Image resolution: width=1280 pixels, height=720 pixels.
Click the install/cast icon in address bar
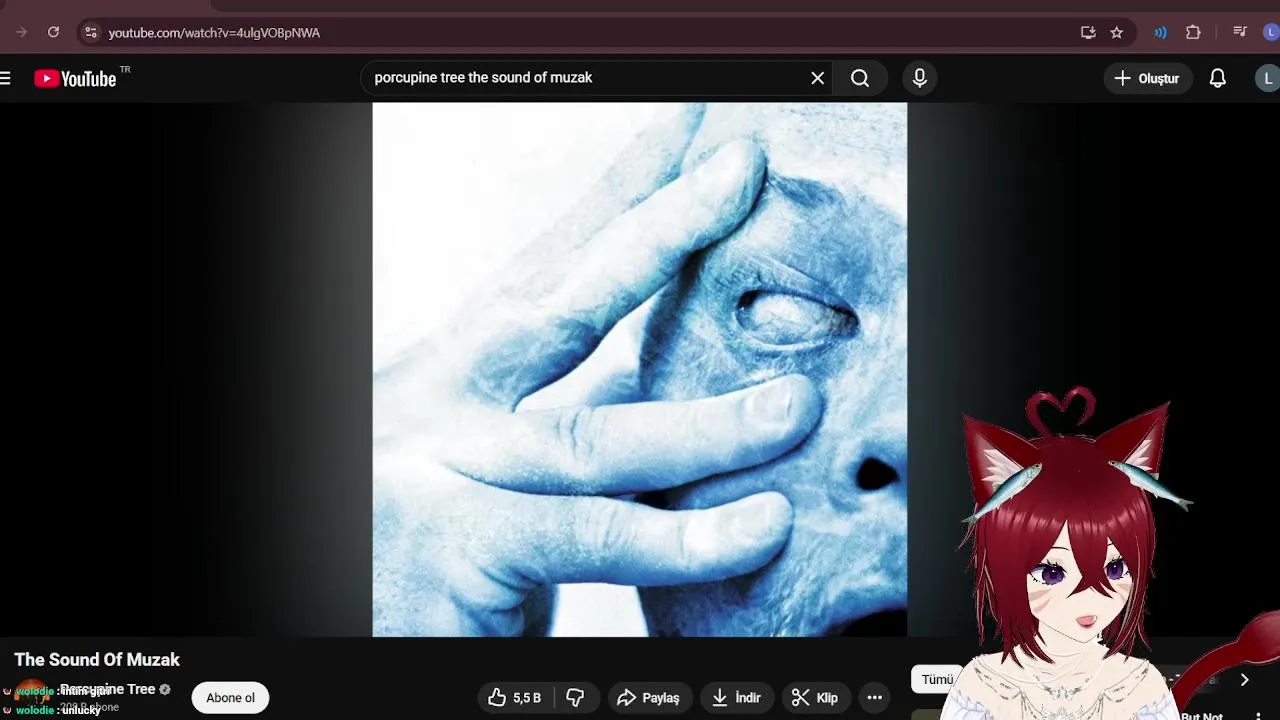(x=1088, y=32)
